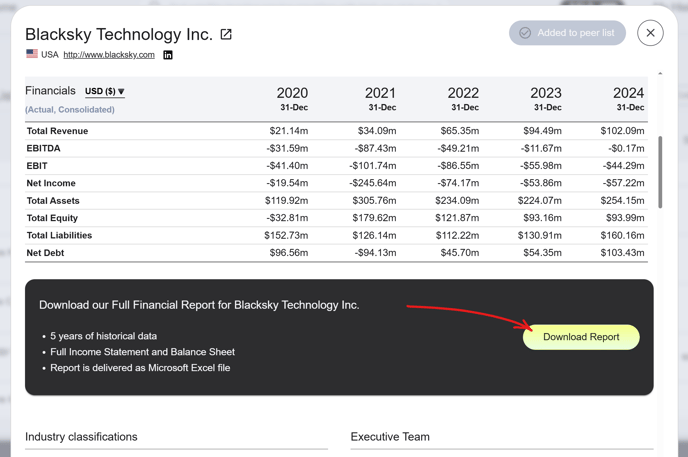Image resolution: width=688 pixels, height=457 pixels.
Task: Click the Net Income row label
Action: point(51,183)
